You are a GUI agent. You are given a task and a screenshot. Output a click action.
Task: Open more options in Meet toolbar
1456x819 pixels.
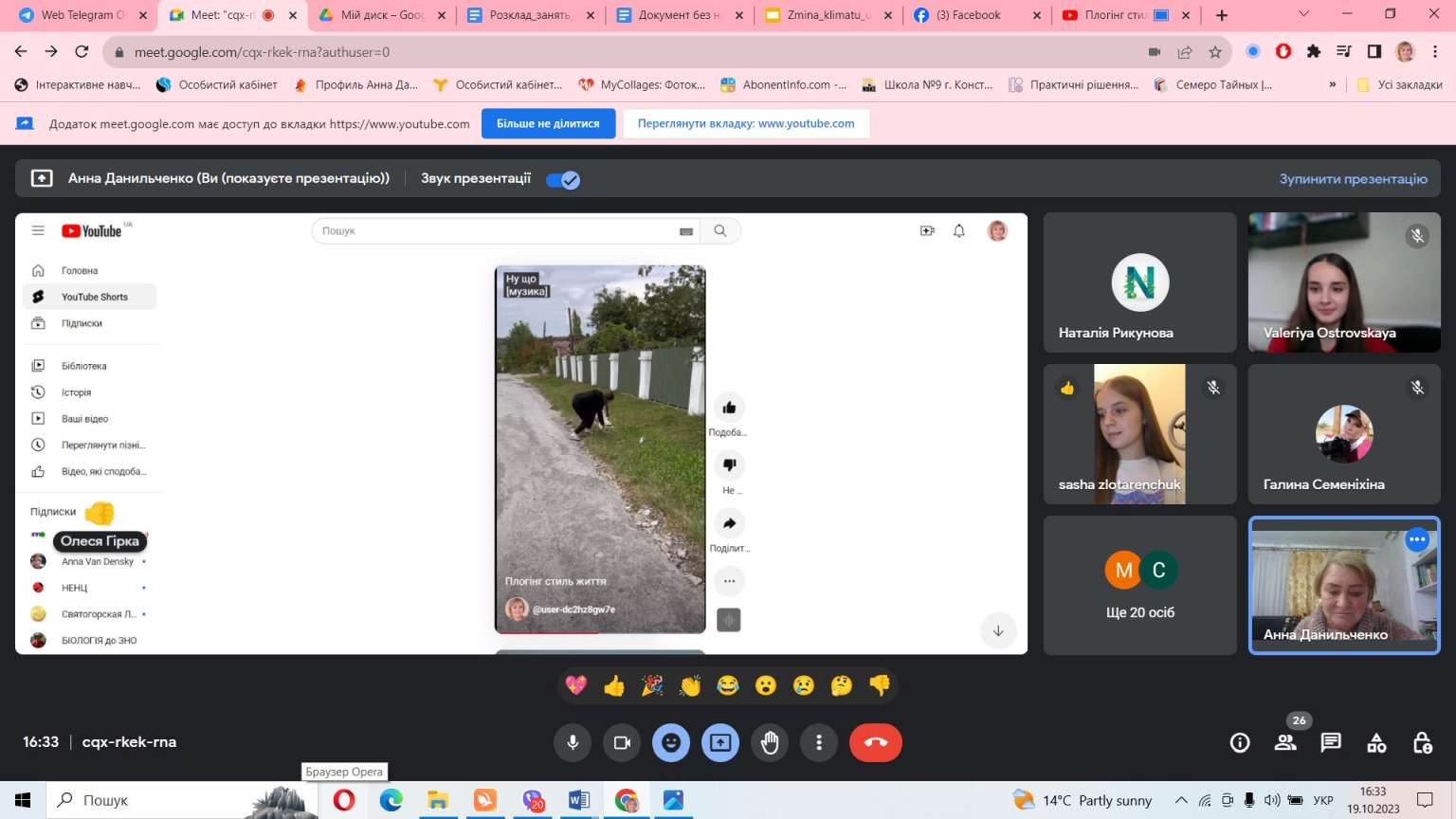pyautogui.click(x=819, y=743)
